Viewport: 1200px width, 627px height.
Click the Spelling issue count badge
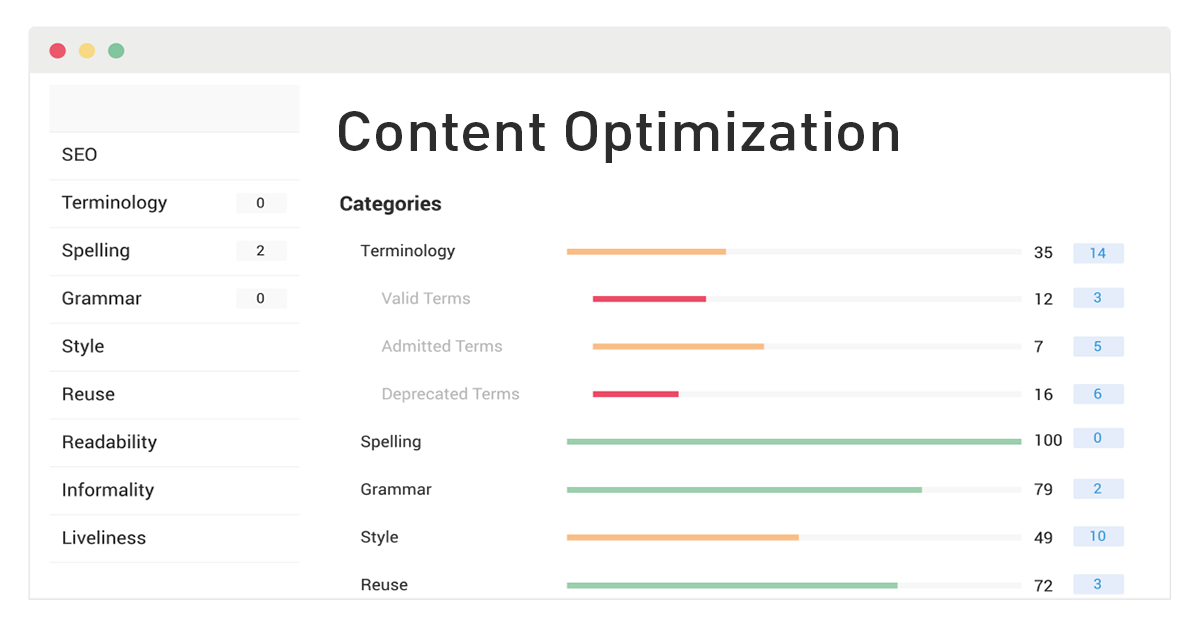pyautogui.click(x=261, y=250)
